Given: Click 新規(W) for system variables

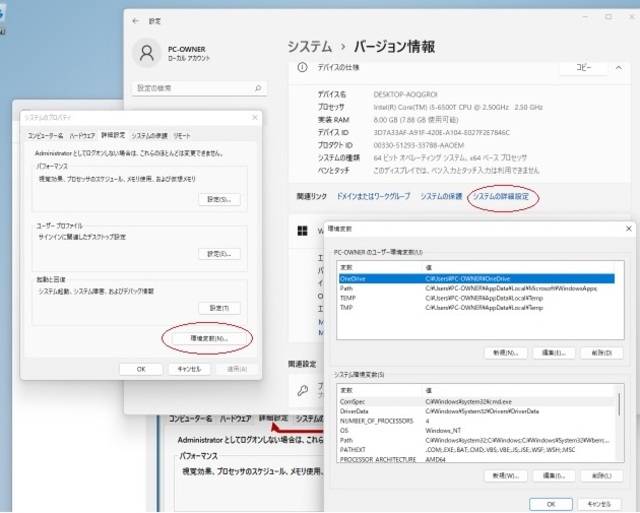Looking at the screenshot, I should point(506,475).
